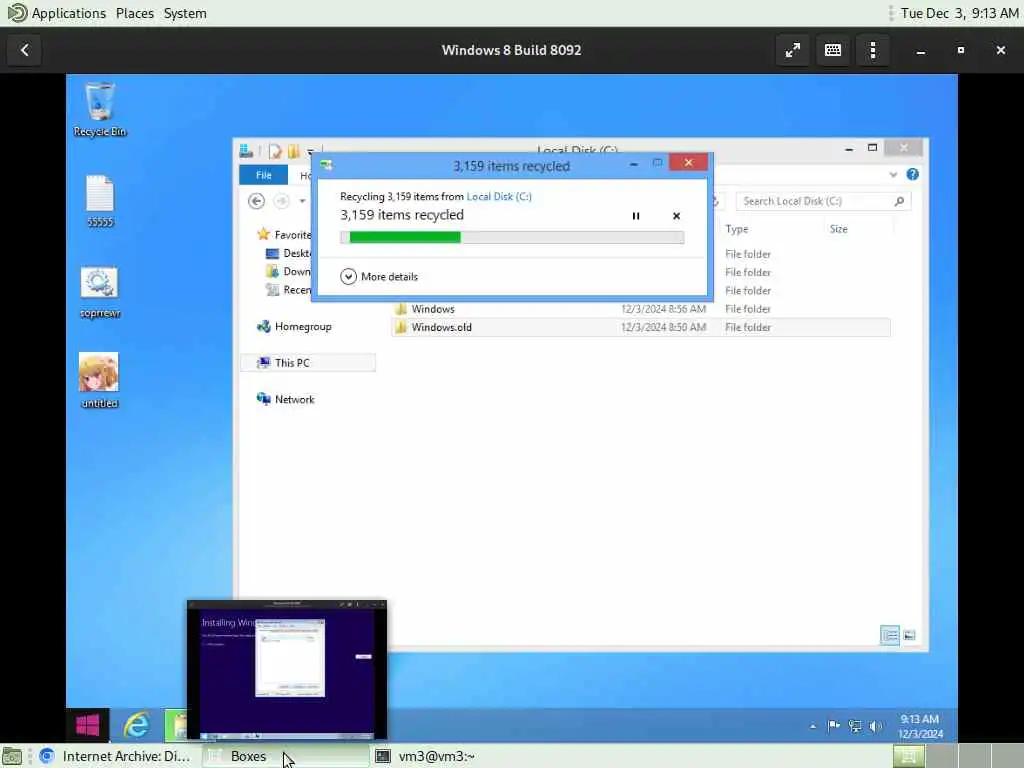This screenshot has width=1024, height=768.
Task: Open Desktop in Favorites list
Action: pyautogui.click(x=289, y=253)
